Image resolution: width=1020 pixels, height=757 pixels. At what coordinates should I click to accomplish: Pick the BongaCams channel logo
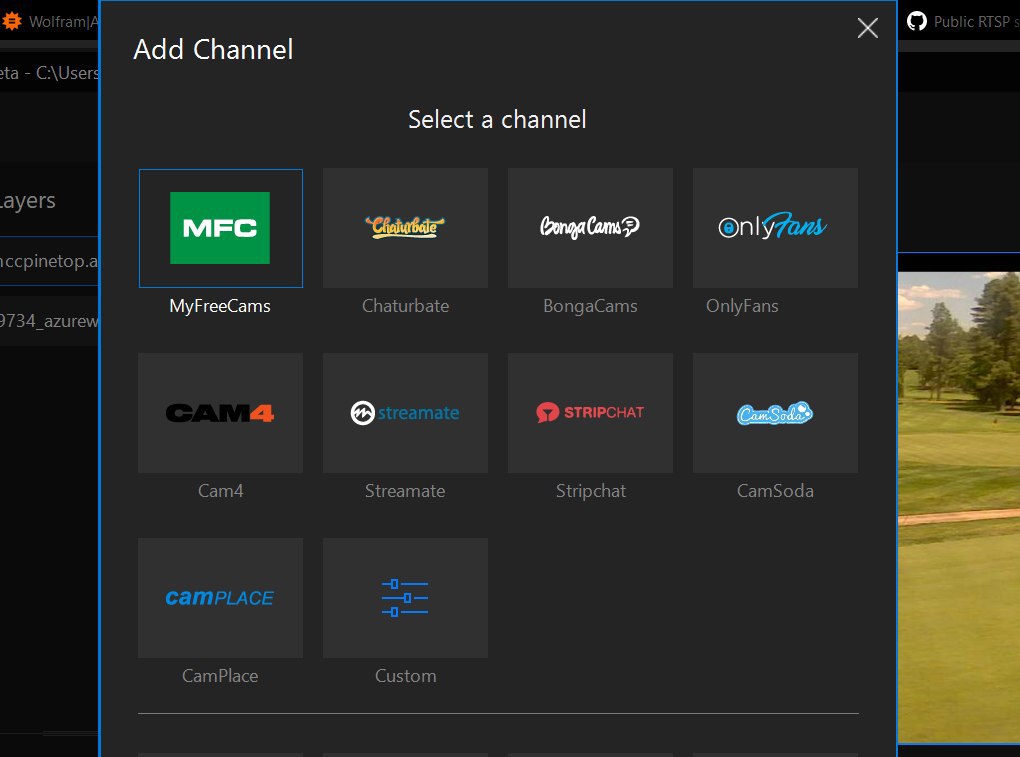(590, 228)
